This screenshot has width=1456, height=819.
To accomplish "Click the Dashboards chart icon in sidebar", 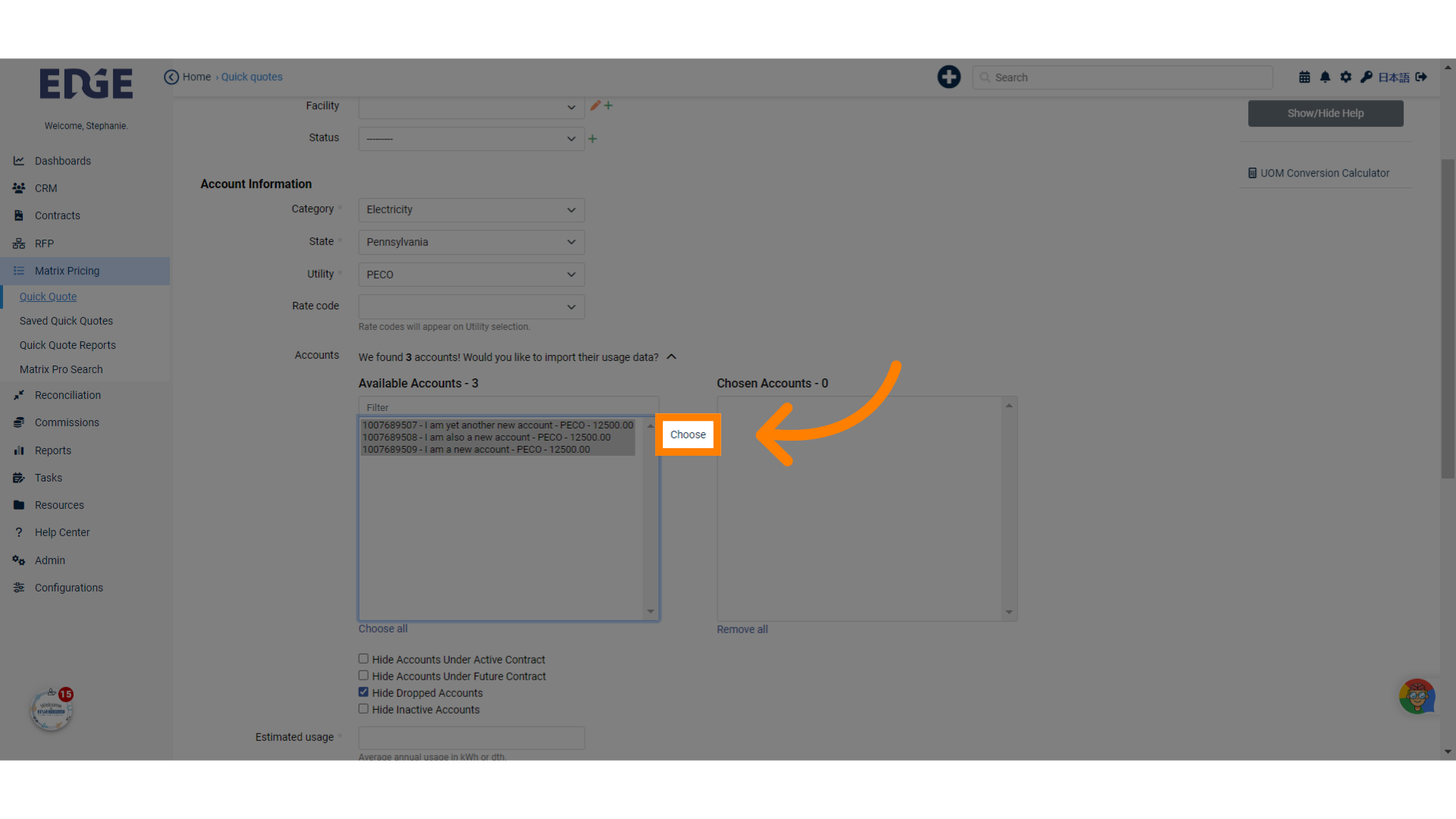I will pyautogui.click(x=19, y=161).
